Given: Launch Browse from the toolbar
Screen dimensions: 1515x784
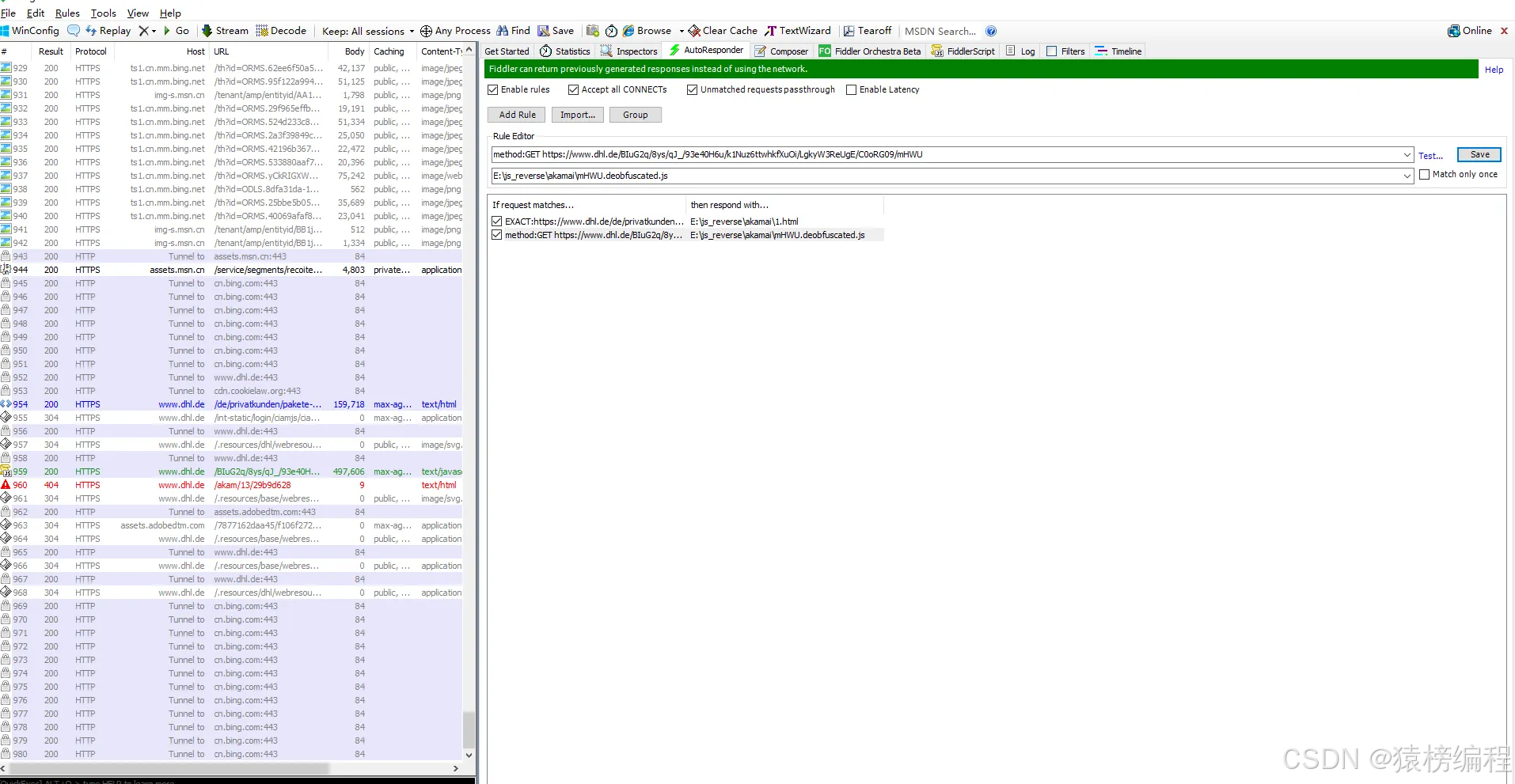Looking at the screenshot, I should click(x=647, y=31).
